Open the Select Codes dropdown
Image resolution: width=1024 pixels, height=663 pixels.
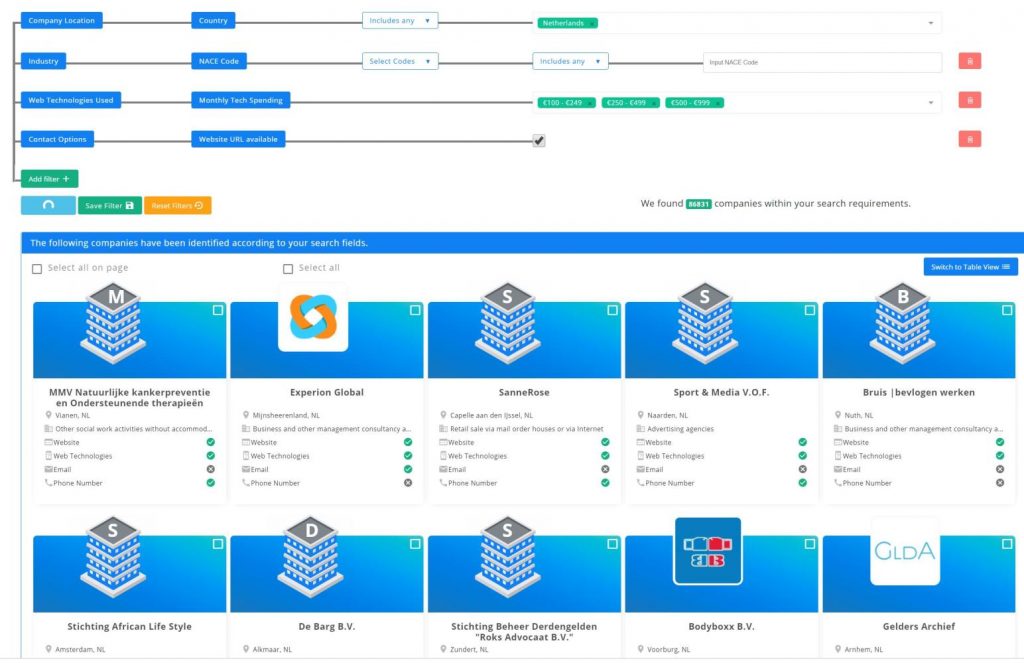click(400, 61)
